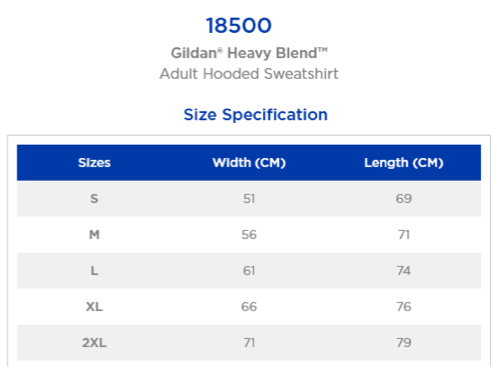
Task: Click length value 79 for size 2XL
Action: tap(404, 343)
